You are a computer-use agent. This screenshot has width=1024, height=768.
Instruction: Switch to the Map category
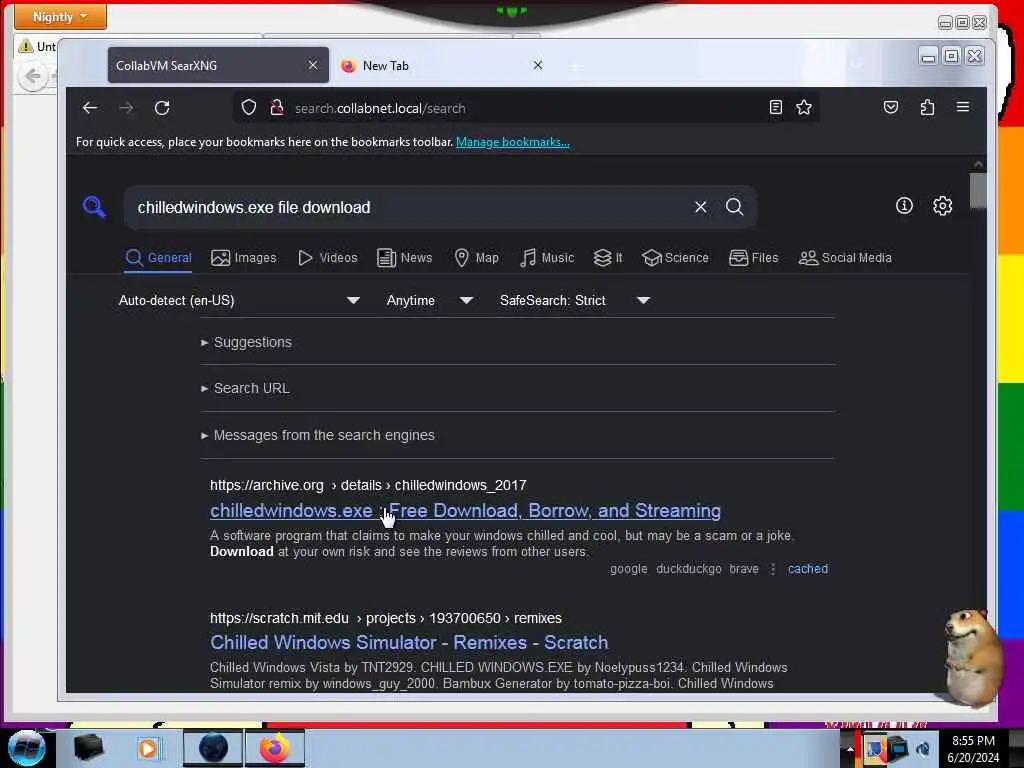coord(476,258)
